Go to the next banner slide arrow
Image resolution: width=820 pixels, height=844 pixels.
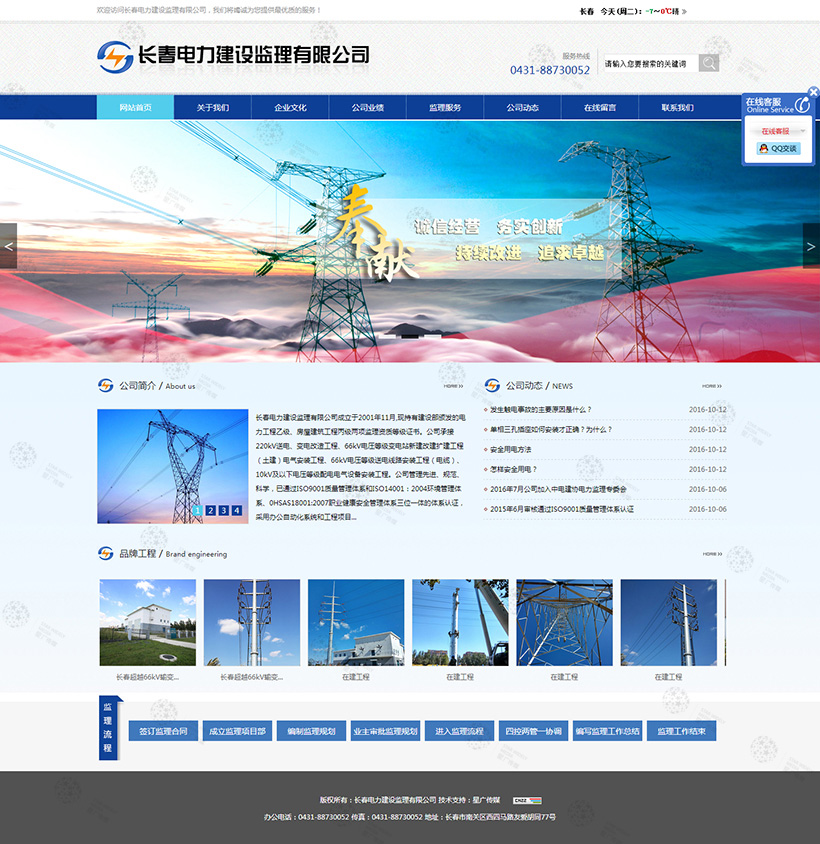(x=811, y=246)
